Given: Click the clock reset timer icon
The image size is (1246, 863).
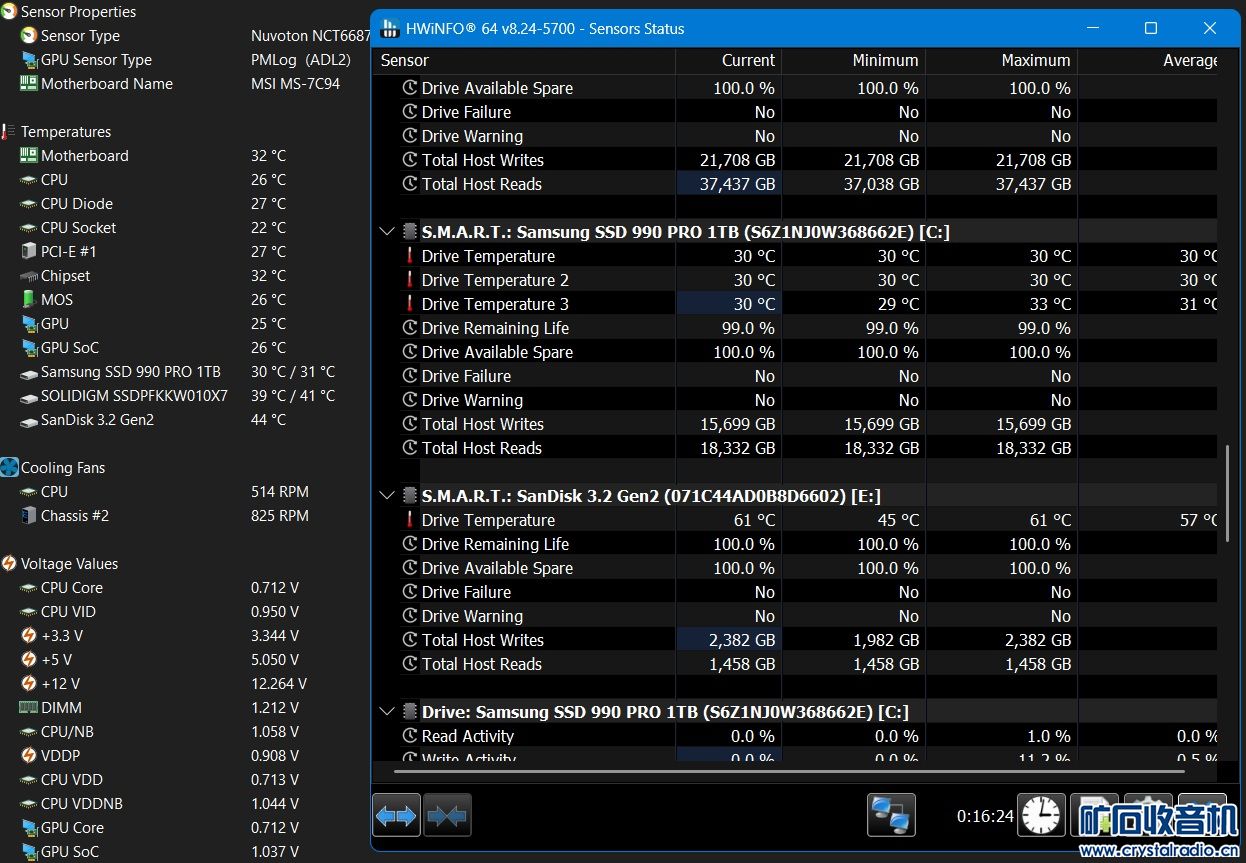Looking at the screenshot, I should (1041, 815).
